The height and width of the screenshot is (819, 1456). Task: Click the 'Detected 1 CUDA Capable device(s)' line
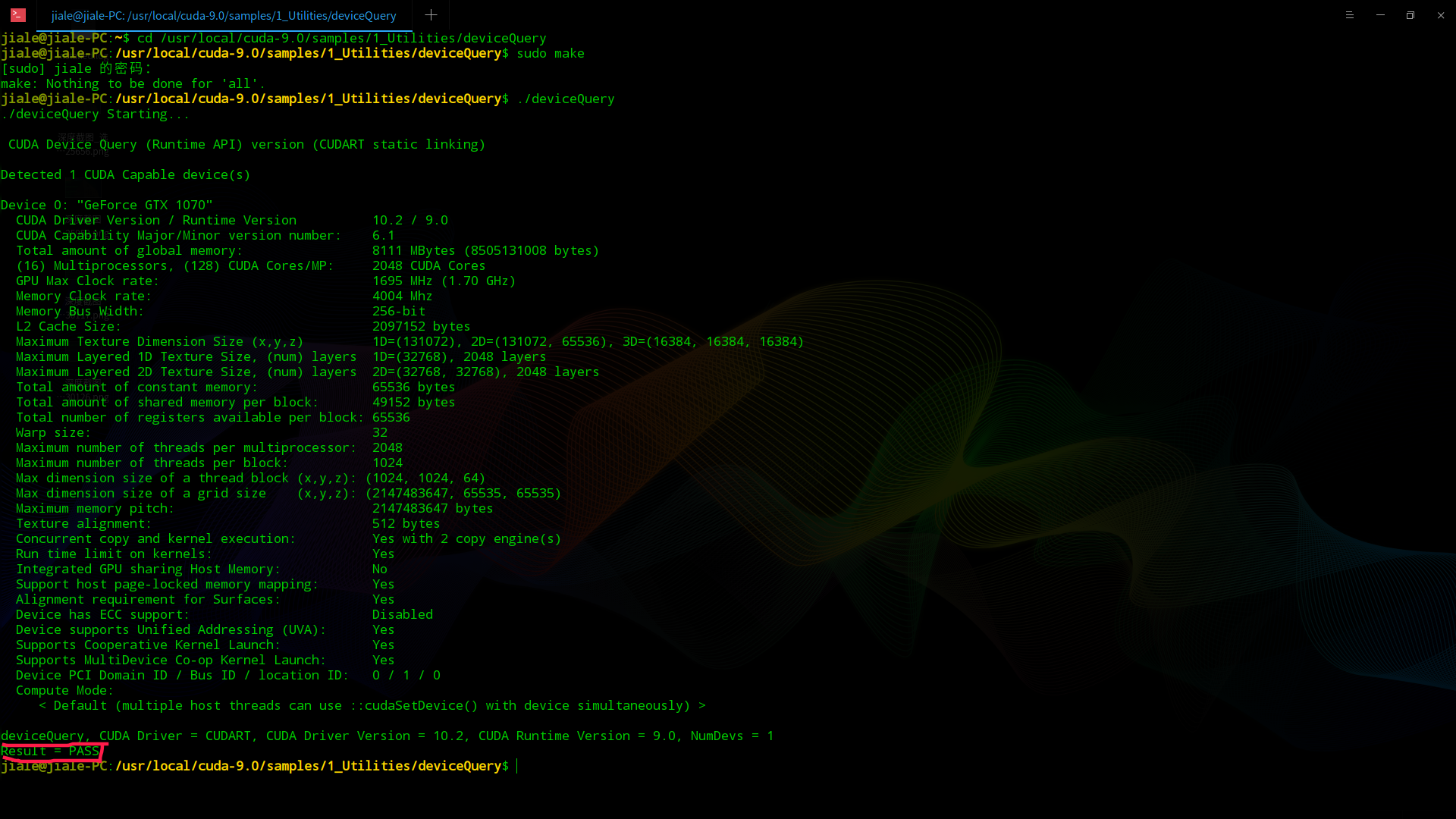[126, 174]
